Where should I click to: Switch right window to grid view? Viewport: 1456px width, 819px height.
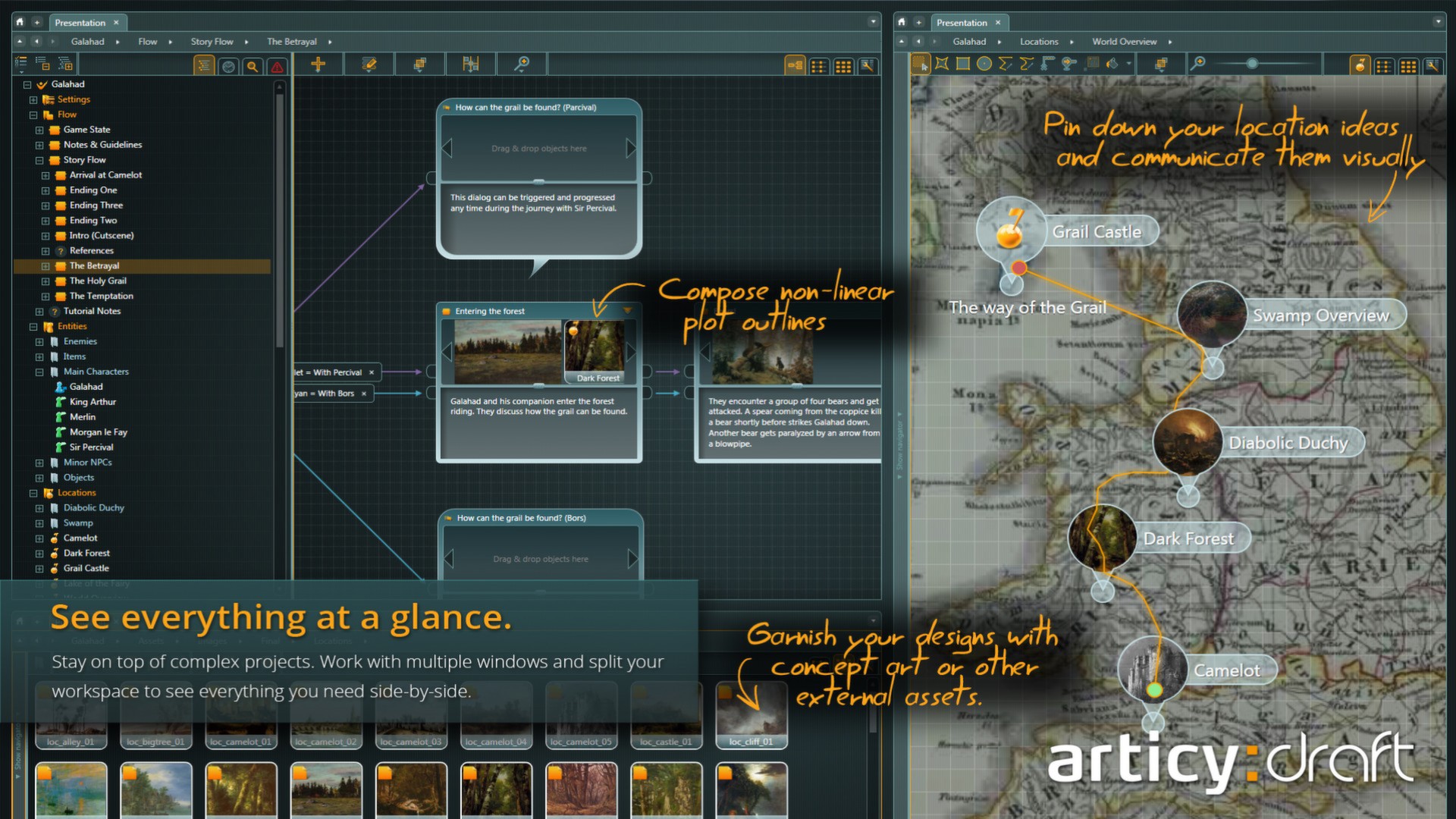[x=1408, y=66]
